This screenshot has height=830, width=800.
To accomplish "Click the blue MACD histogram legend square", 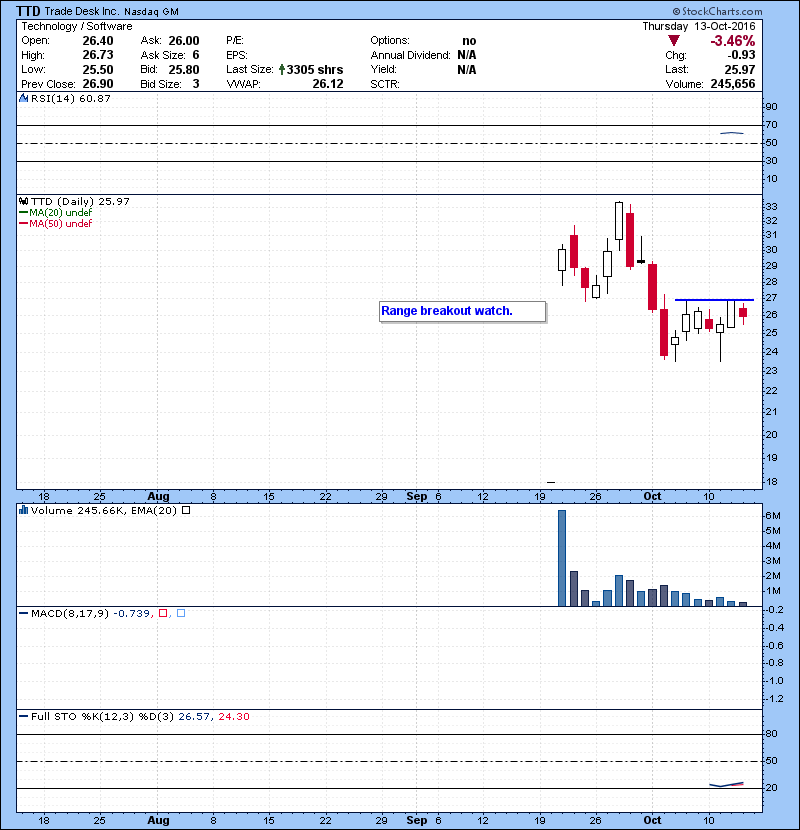I will click(x=181, y=613).
